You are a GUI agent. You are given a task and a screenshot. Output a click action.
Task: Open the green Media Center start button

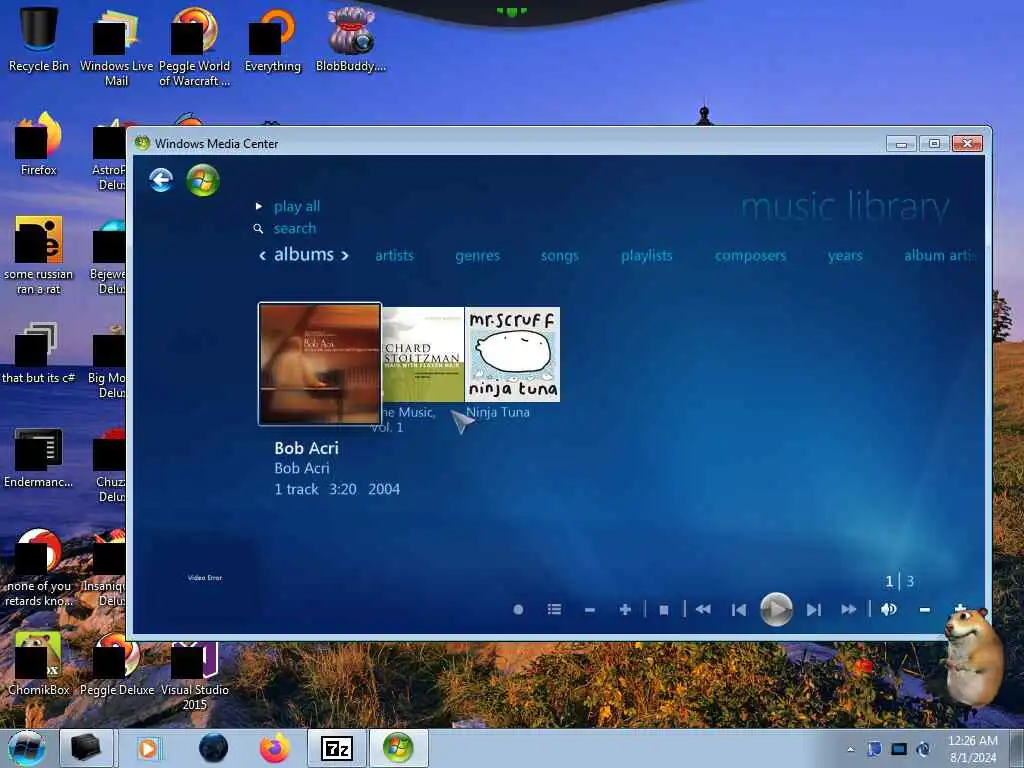(202, 180)
